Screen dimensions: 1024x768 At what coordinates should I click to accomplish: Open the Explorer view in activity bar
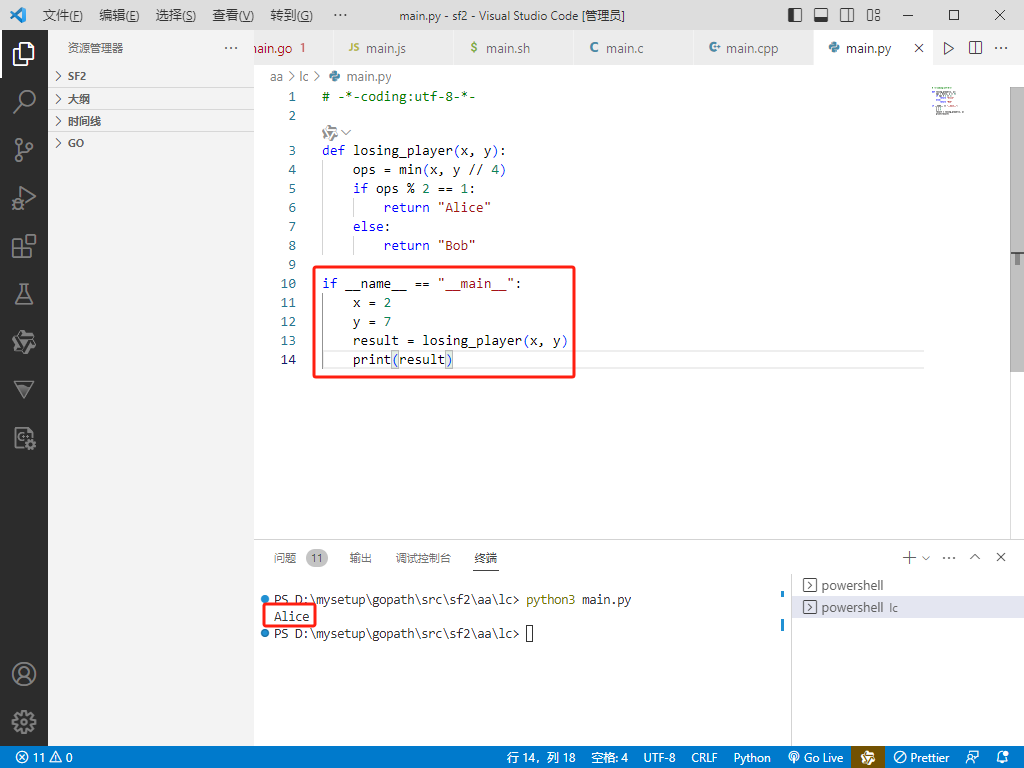(24, 54)
